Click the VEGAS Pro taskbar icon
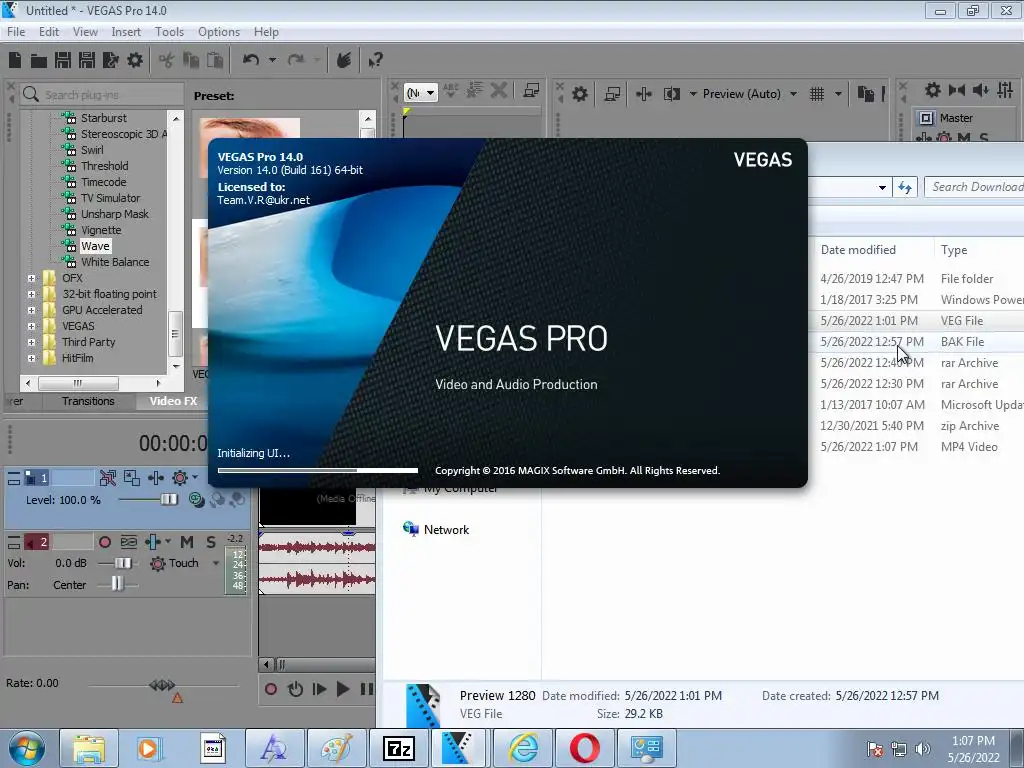The height and width of the screenshot is (768, 1024). tap(456, 748)
